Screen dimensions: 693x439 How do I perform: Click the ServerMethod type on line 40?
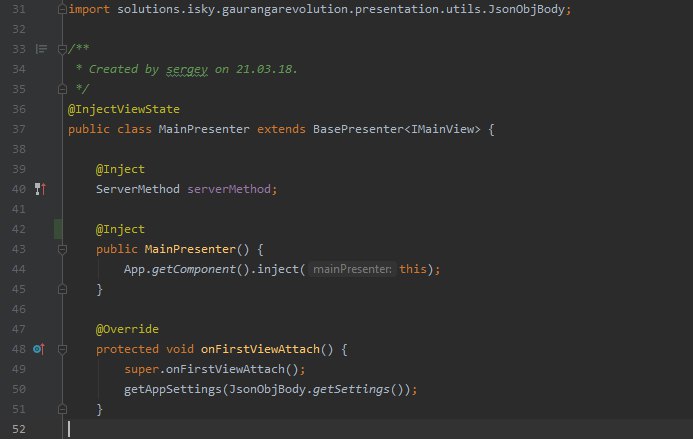click(138, 189)
